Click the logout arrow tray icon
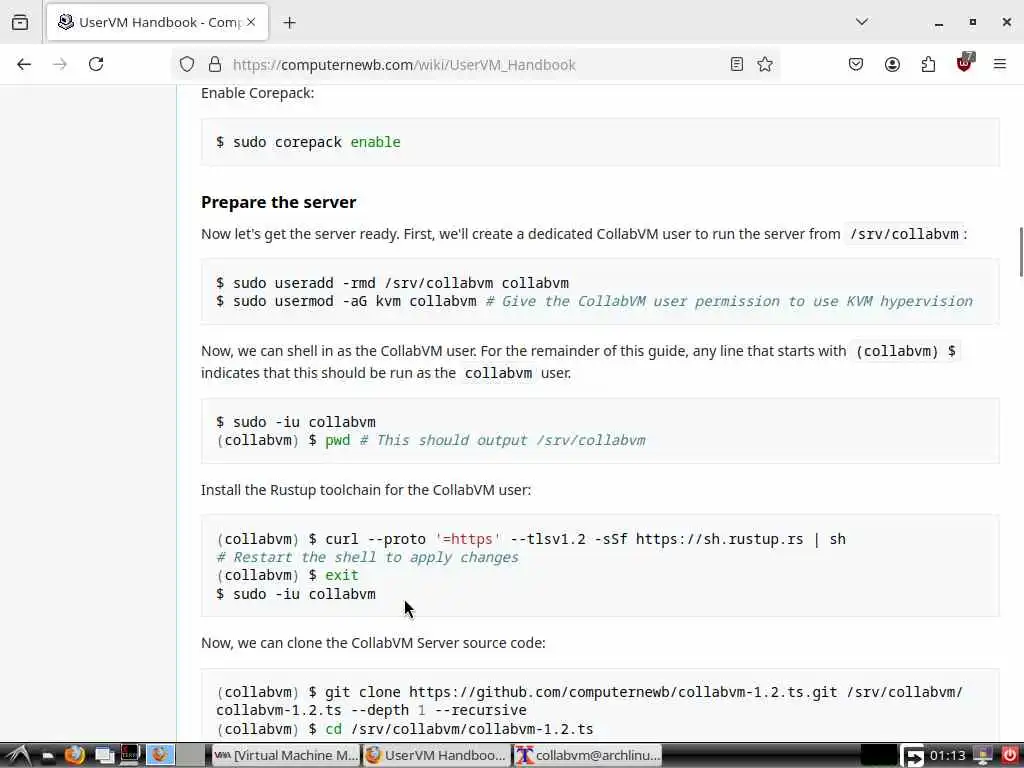This screenshot has height=768, width=1024. coord(913,756)
